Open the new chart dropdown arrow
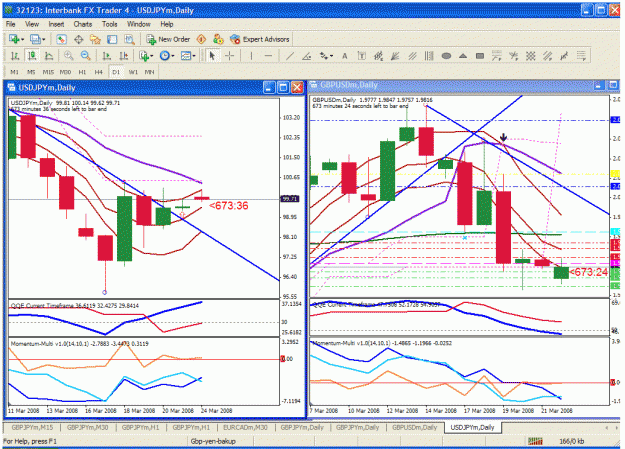 click(x=22, y=39)
